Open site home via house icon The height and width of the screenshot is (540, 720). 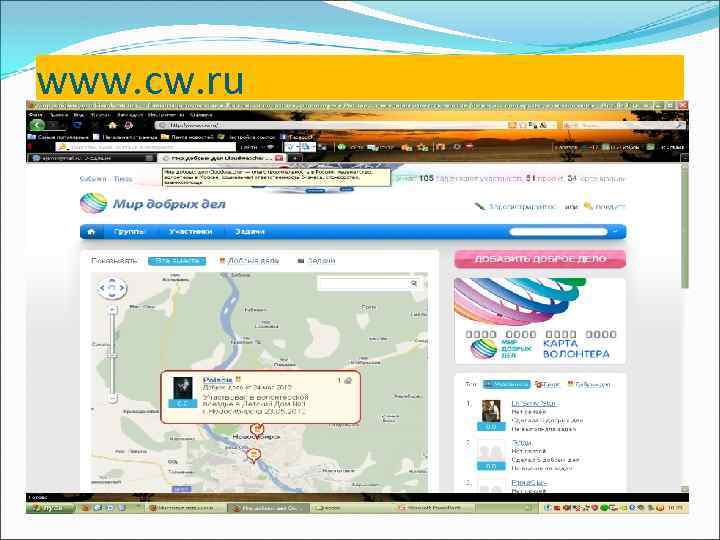click(91, 232)
